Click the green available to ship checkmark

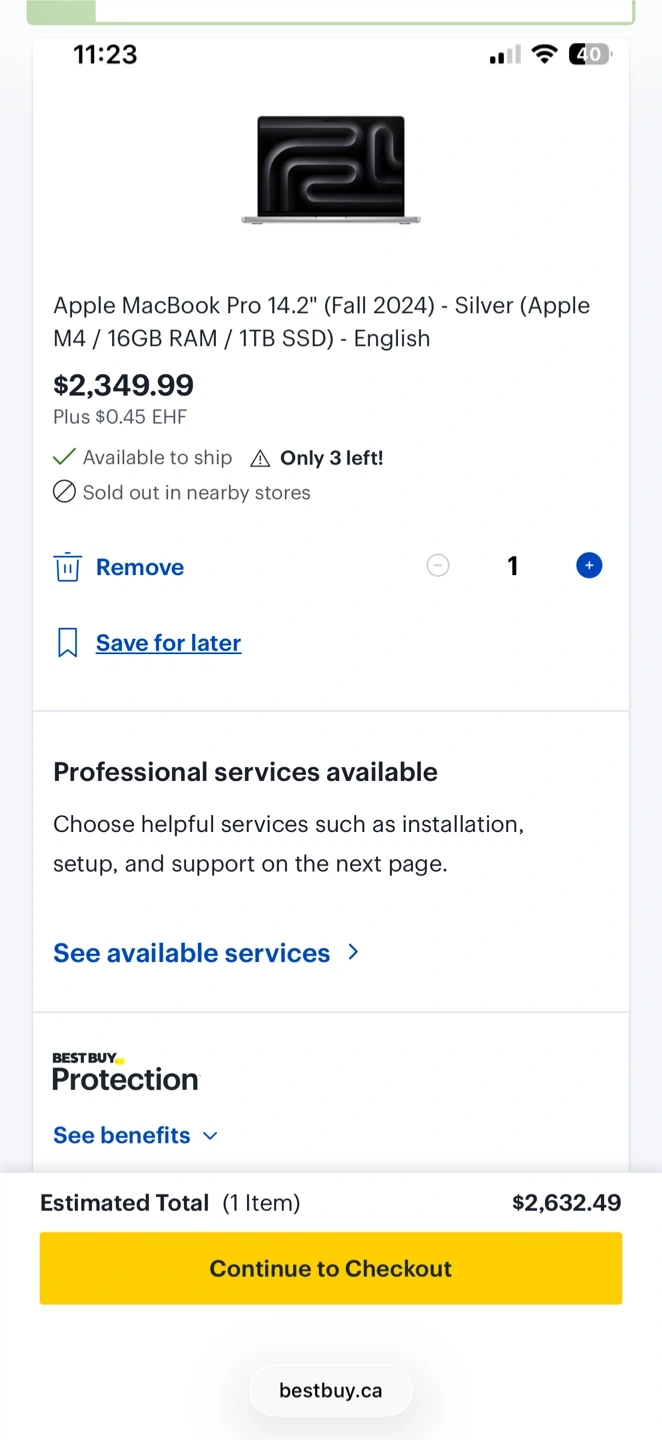tap(64, 457)
